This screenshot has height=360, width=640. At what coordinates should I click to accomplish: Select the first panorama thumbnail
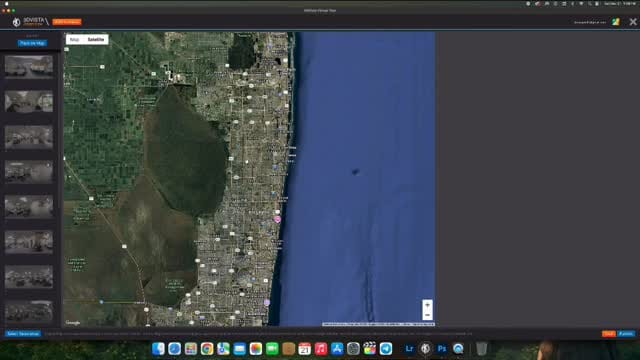click(29, 66)
